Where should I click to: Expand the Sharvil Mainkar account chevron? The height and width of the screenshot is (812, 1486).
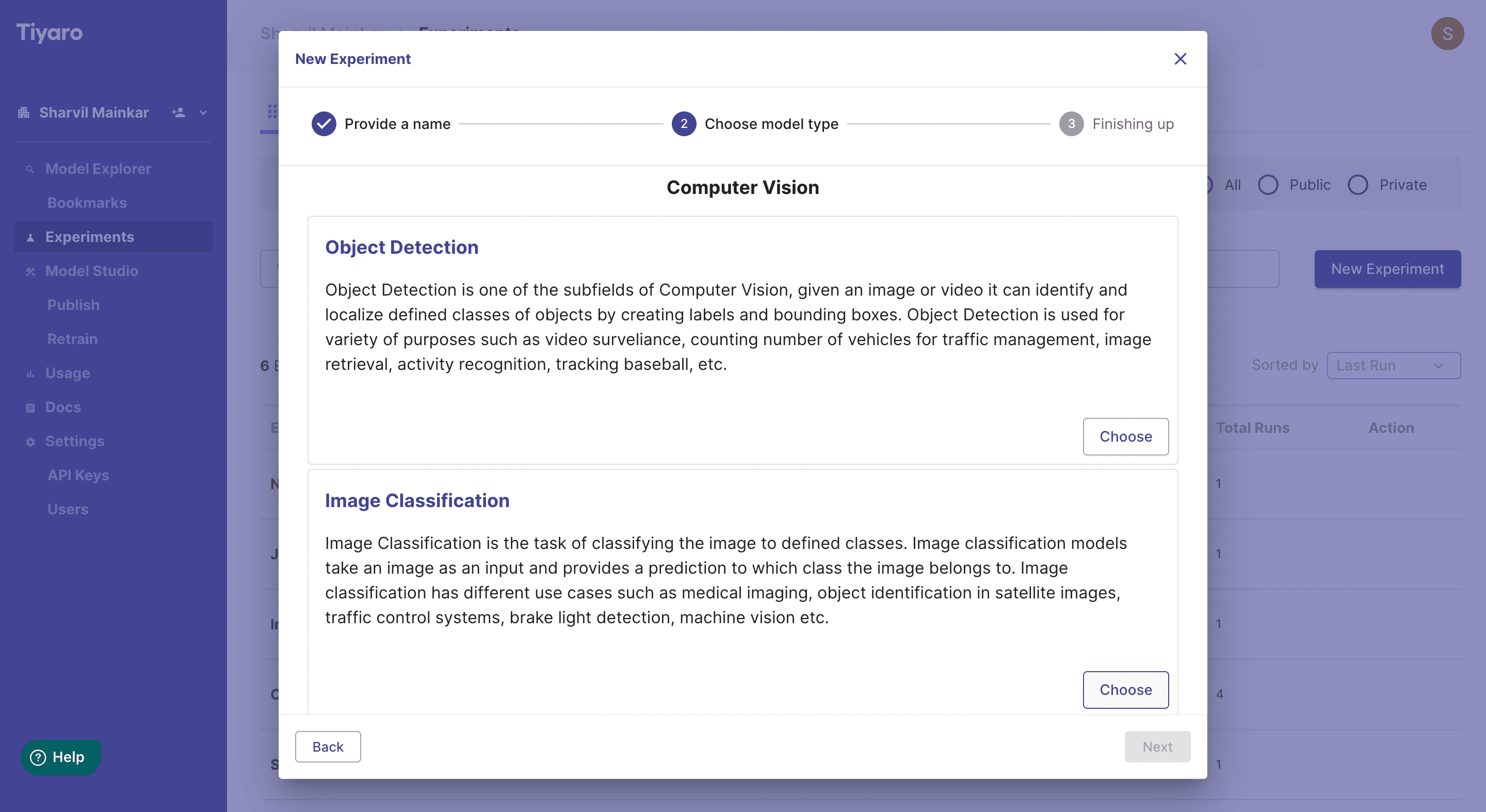(x=203, y=112)
